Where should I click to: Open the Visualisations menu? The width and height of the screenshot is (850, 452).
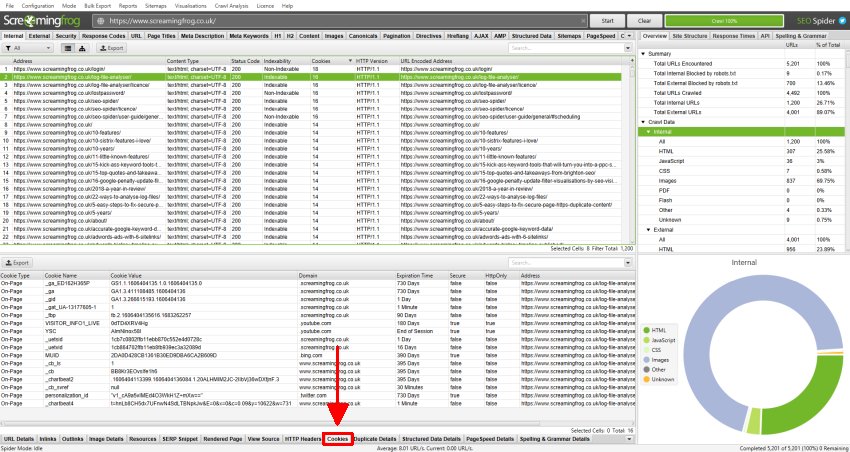coord(190,6)
